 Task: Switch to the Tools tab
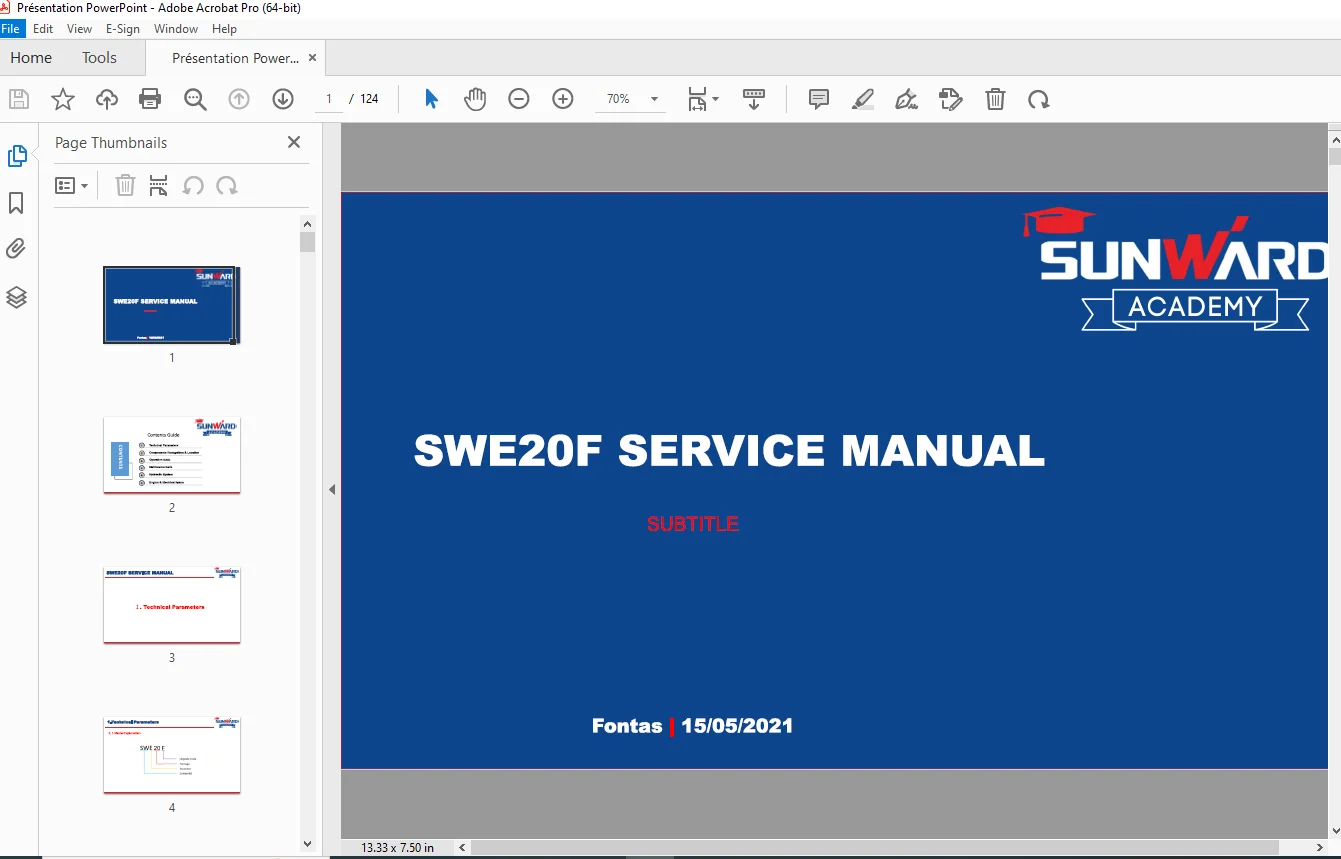(99, 58)
